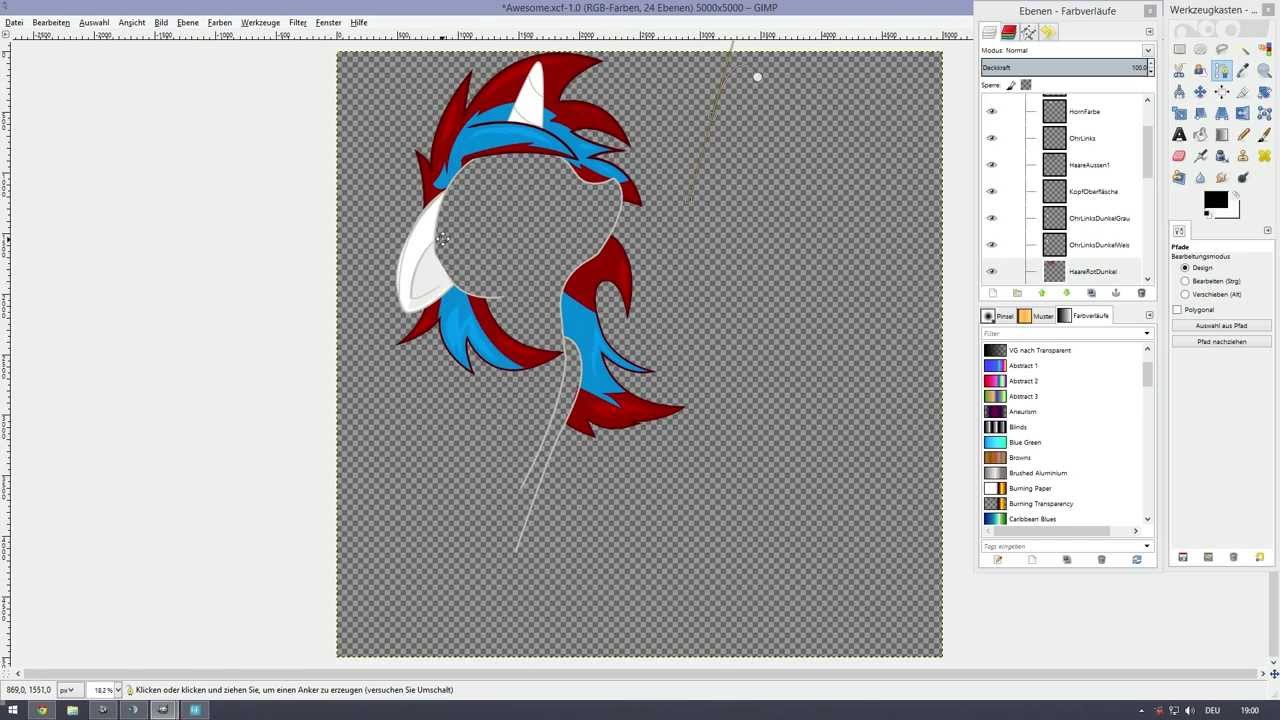The height and width of the screenshot is (720, 1280).
Task: Open the gradients dock tab menu arrow
Action: pos(1149,315)
